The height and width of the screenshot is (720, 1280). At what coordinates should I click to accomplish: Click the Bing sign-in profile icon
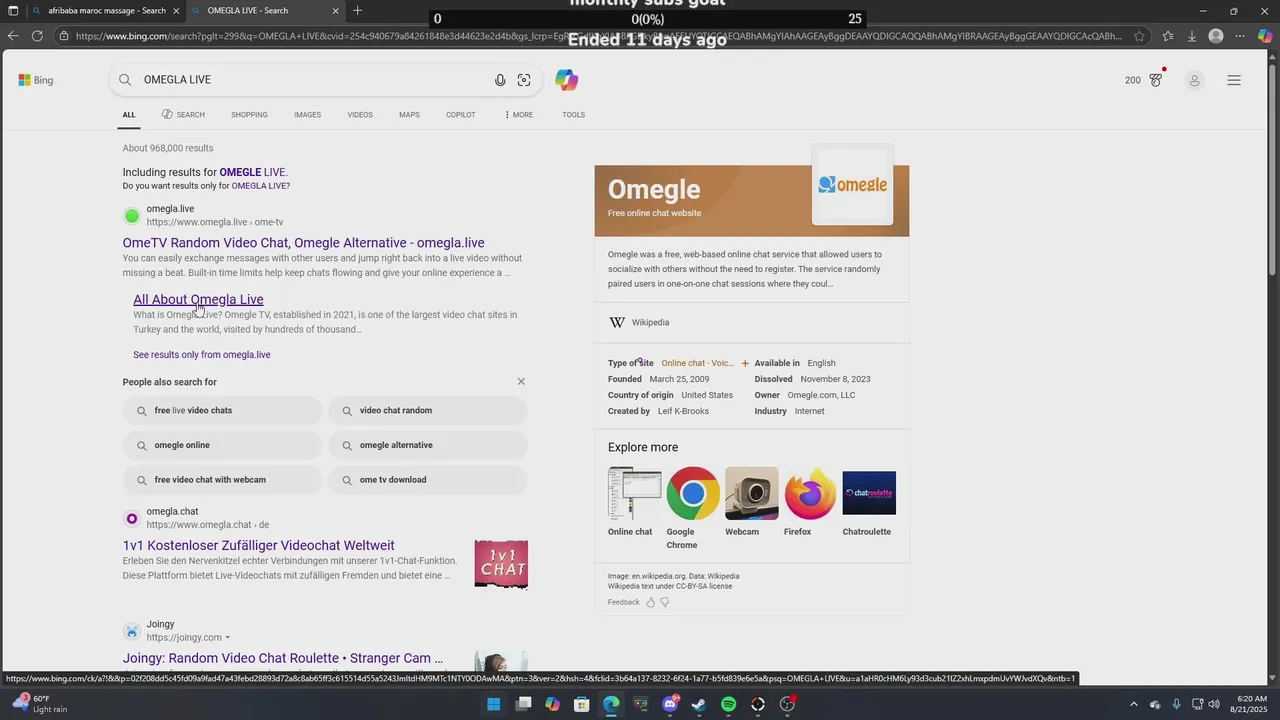(x=1194, y=80)
